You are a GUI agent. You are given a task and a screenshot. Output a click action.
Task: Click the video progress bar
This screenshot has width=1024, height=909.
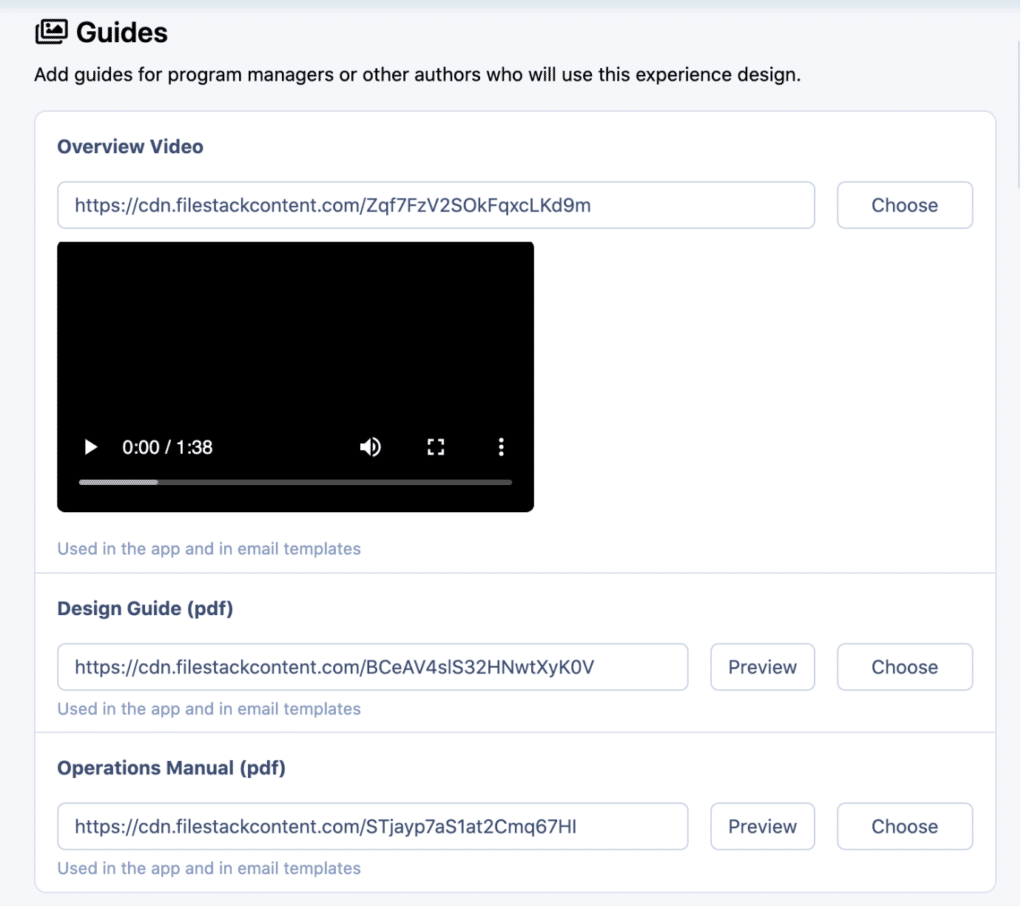click(295, 482)
